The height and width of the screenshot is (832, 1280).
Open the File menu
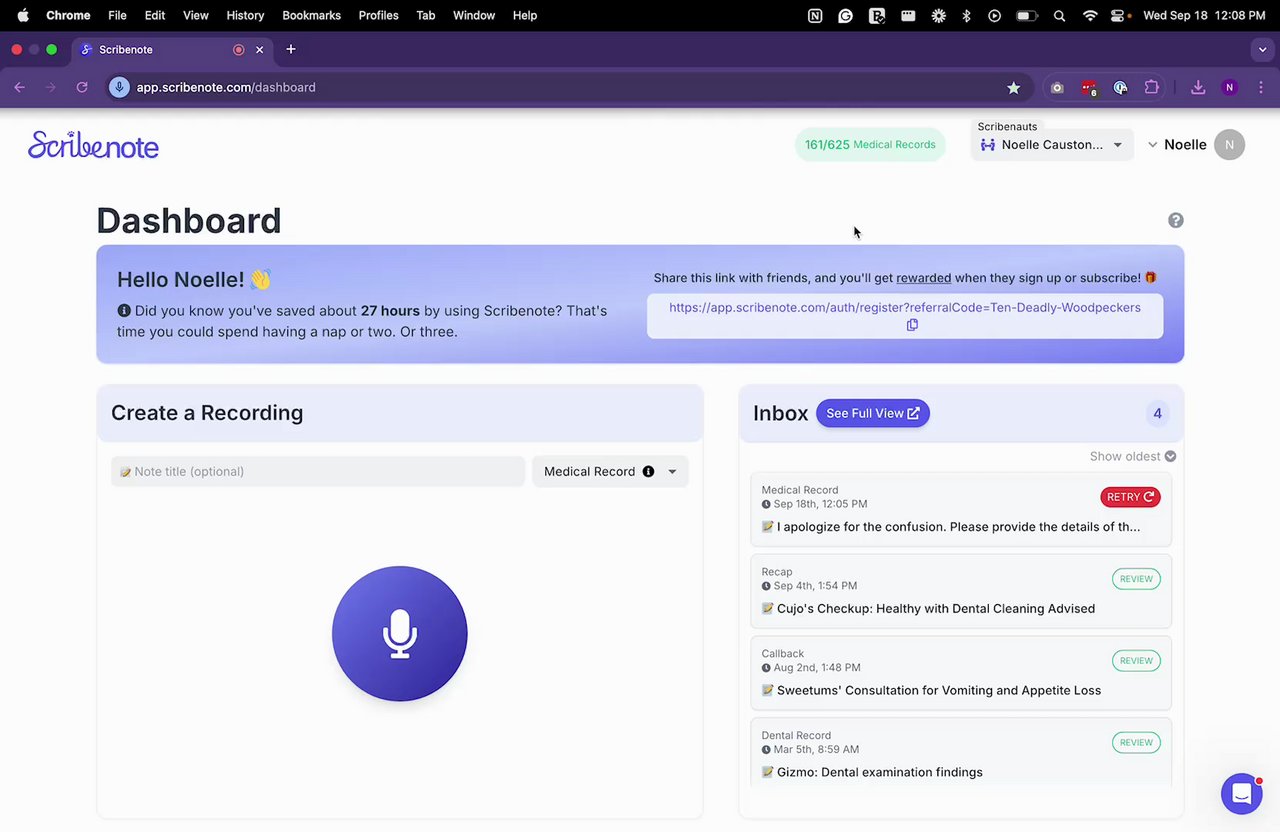pyautogui.click(x=117, y=16)
